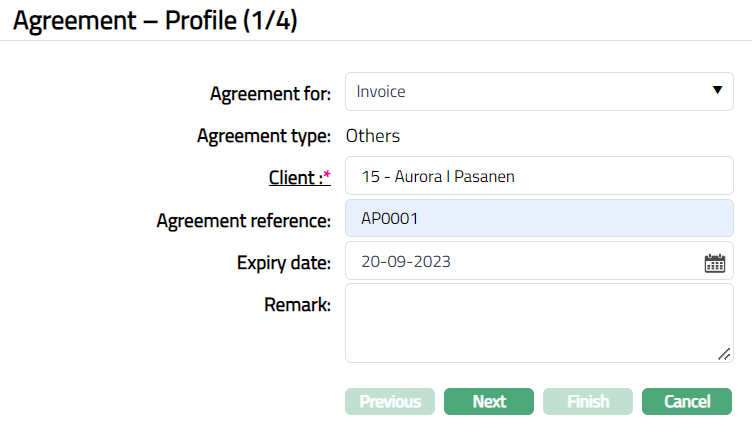Click the 'Agreement type:' label
The image size is (752, 433).
[x=264, y=136]
